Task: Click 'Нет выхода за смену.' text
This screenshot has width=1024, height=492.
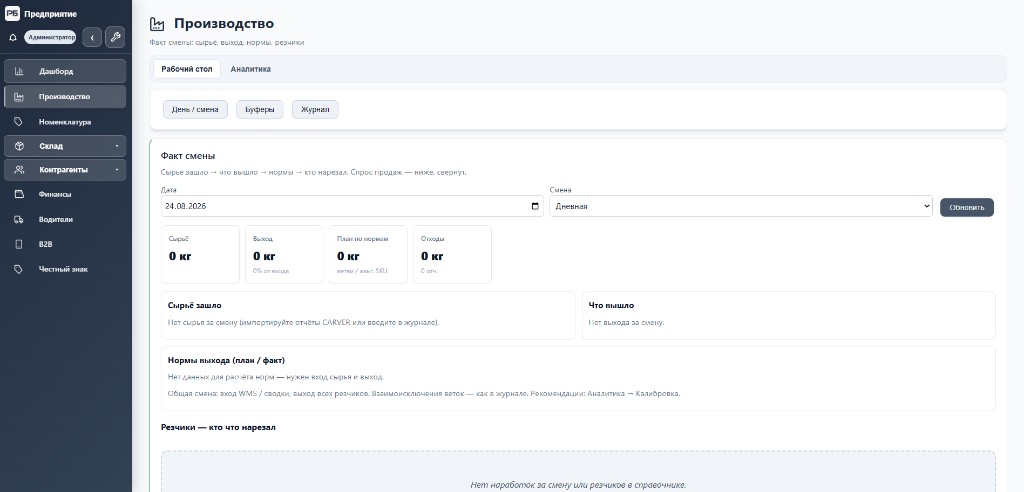Action: (x=626, y=323)
